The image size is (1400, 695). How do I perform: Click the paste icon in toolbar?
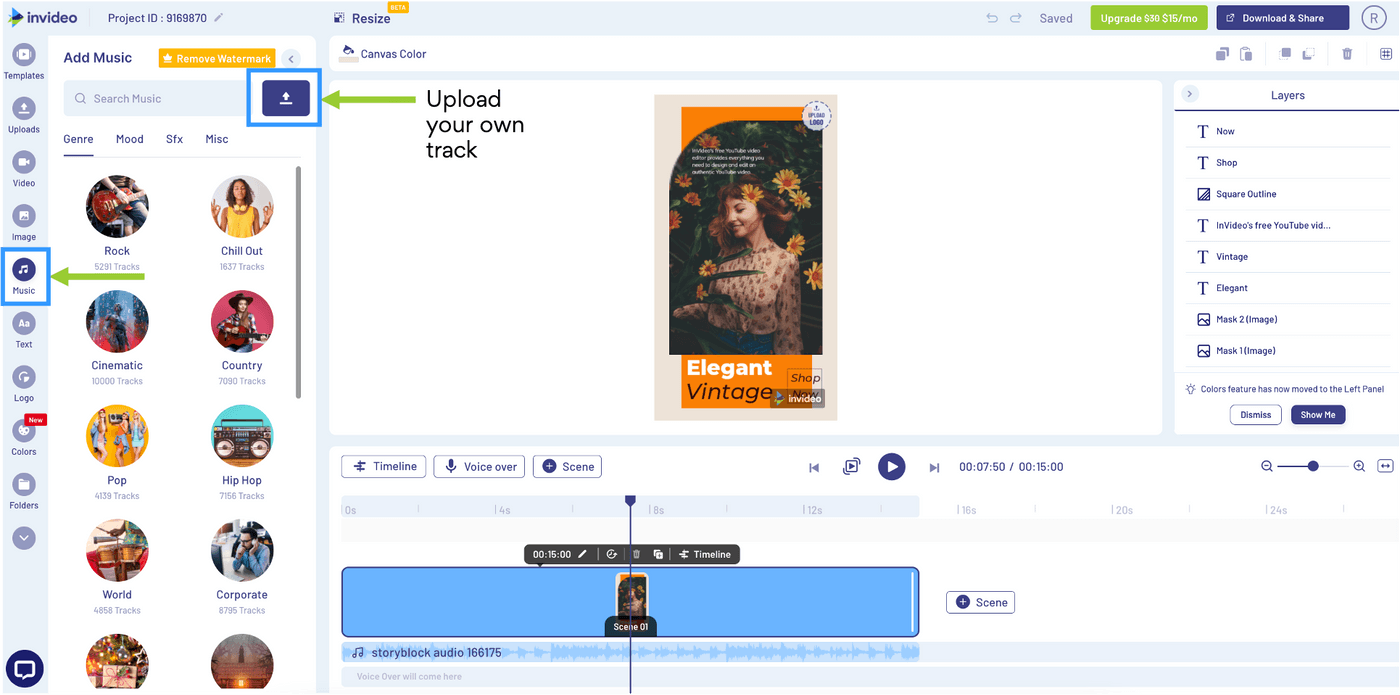1246,54
